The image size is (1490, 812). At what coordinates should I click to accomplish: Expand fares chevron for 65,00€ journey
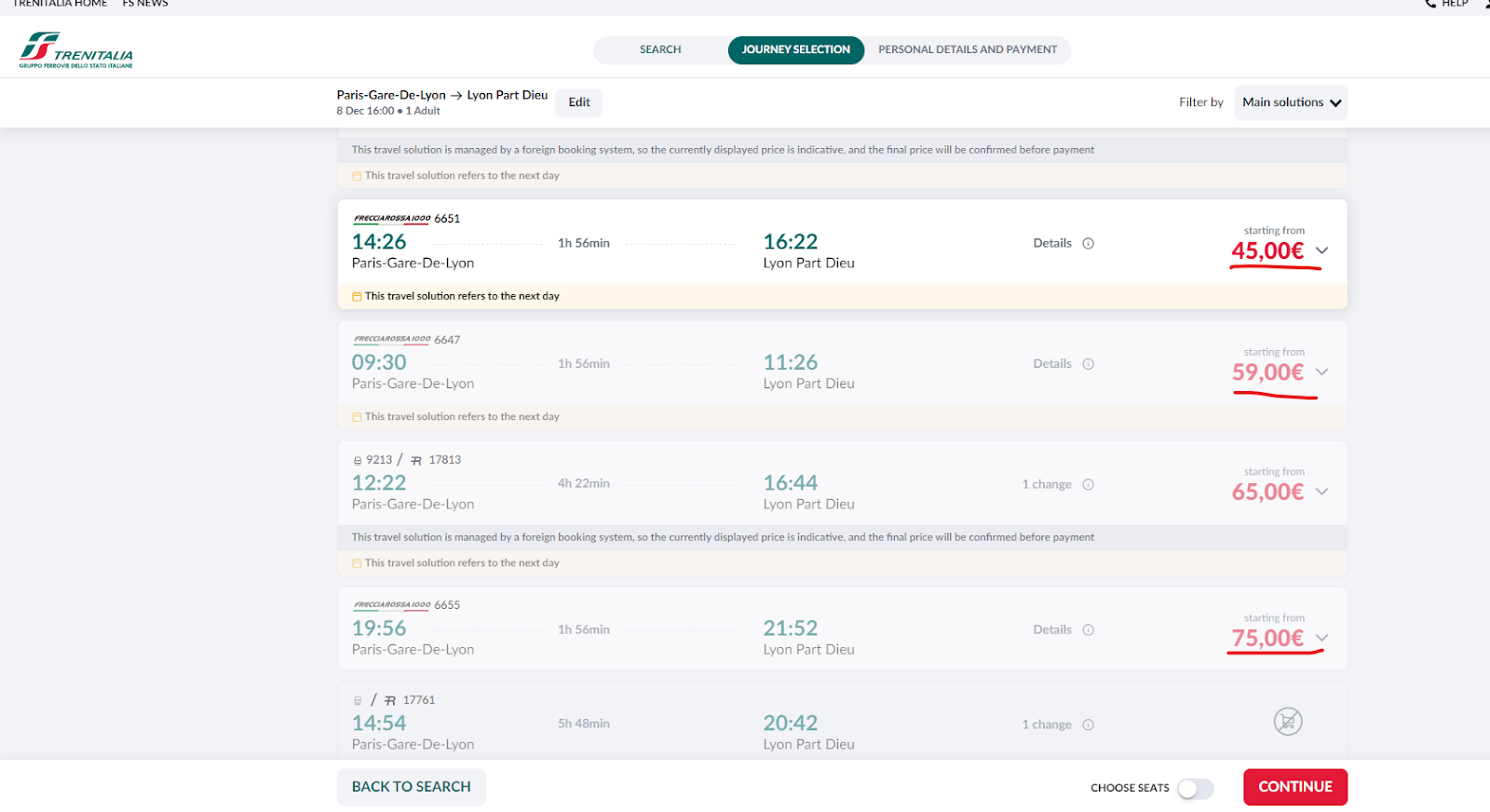coord(1321,492)
